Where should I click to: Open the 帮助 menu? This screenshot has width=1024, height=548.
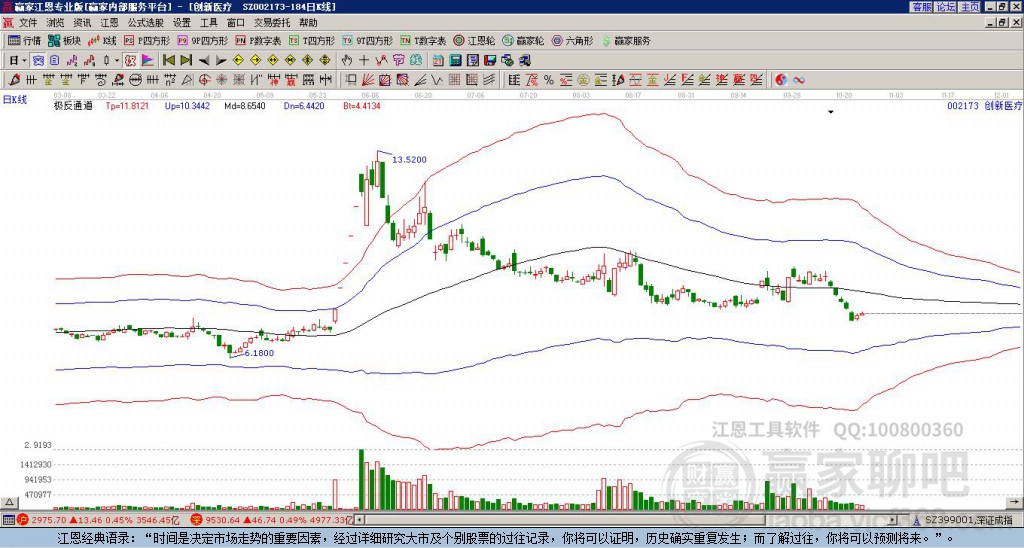tap(308, 23)
